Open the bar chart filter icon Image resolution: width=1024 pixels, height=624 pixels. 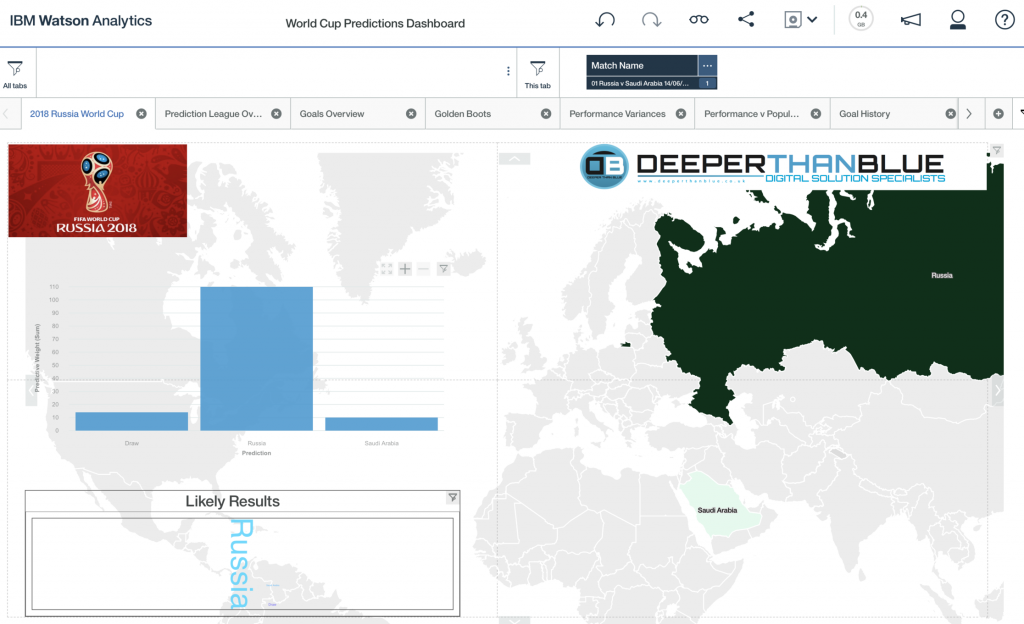tap(443, 269)
